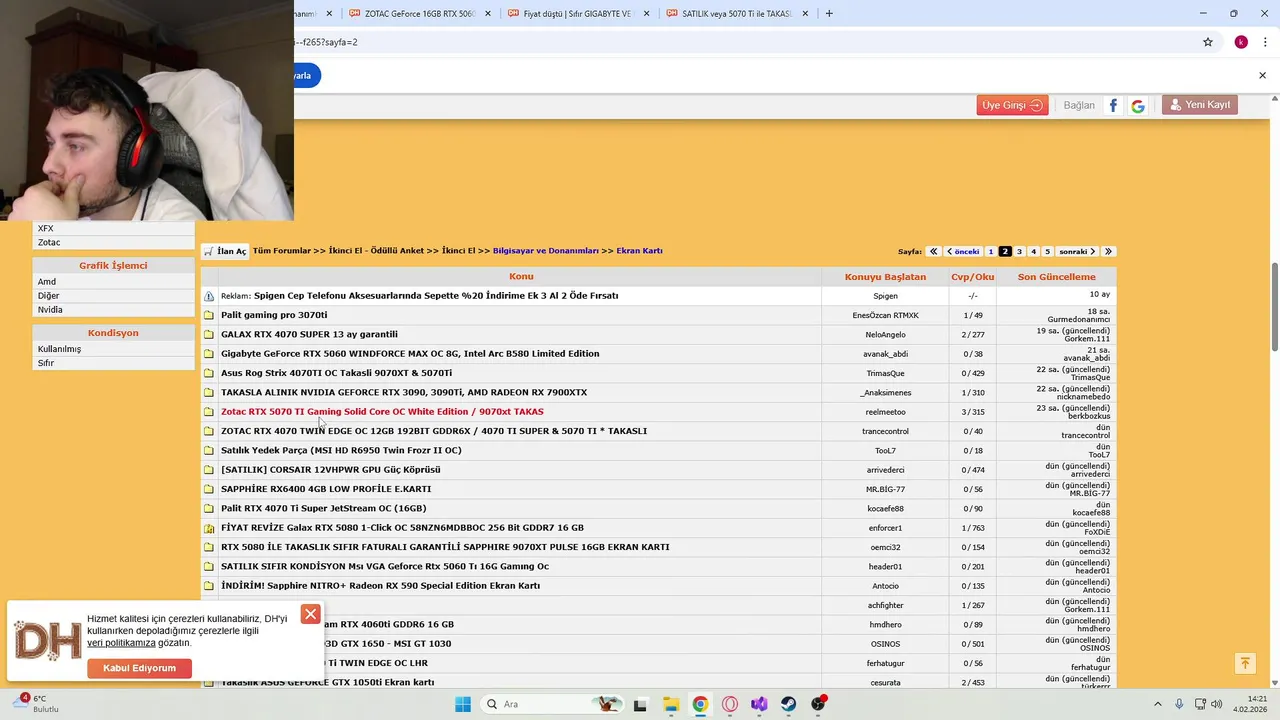Open Asus Rog Strix 4070TI OC topic
Viewport: 1280px width, 720px height.
[336, 373]
